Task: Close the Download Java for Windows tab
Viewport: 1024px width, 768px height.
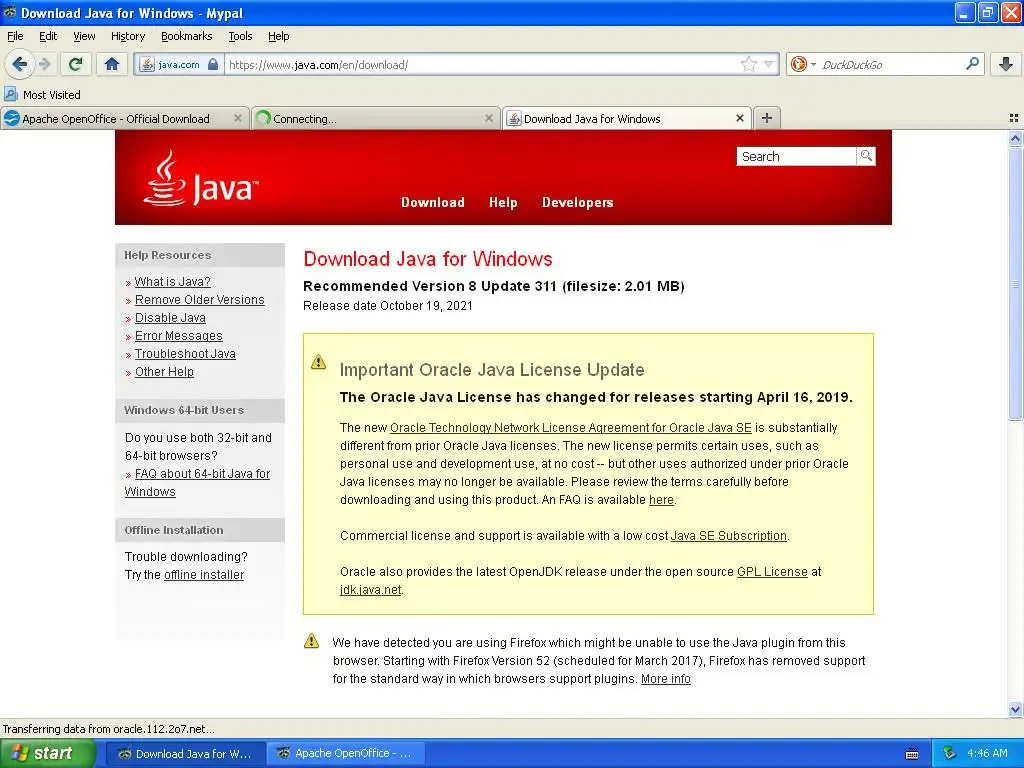Action: click(739, 118)
